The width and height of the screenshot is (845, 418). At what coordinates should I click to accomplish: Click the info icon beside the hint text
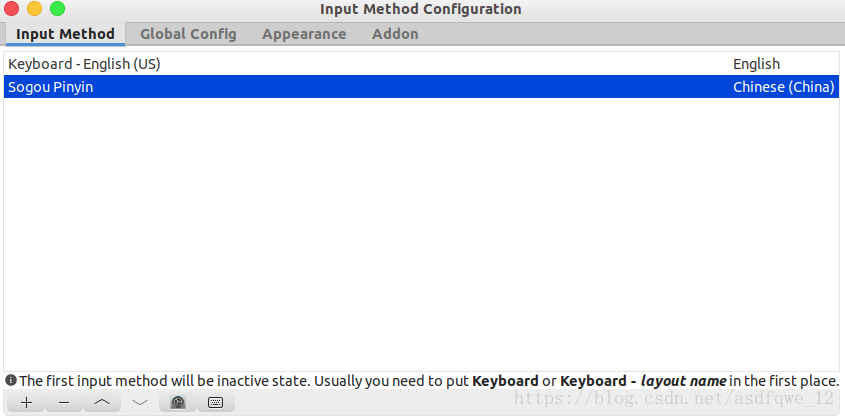coord(11,381)
